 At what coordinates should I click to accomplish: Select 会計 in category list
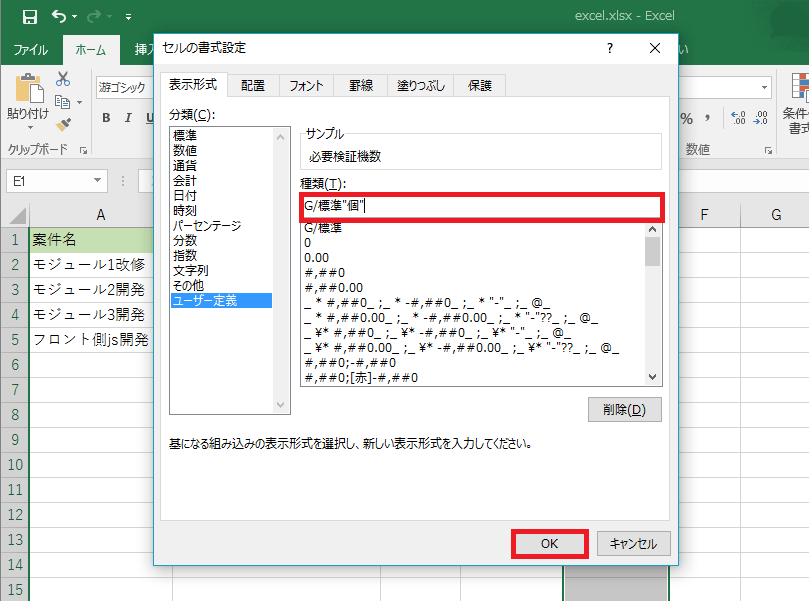click(221, 180)
